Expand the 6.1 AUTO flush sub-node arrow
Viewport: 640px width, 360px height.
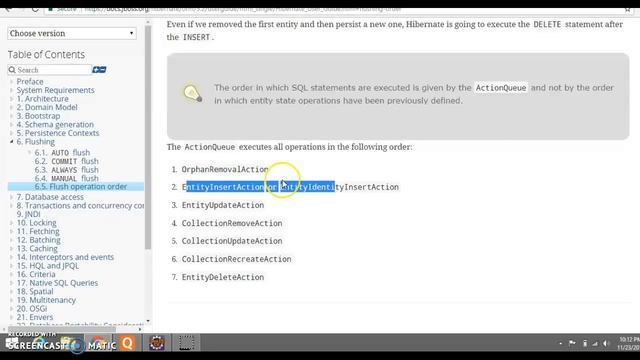pyautogui.click(x=29, y=152)
